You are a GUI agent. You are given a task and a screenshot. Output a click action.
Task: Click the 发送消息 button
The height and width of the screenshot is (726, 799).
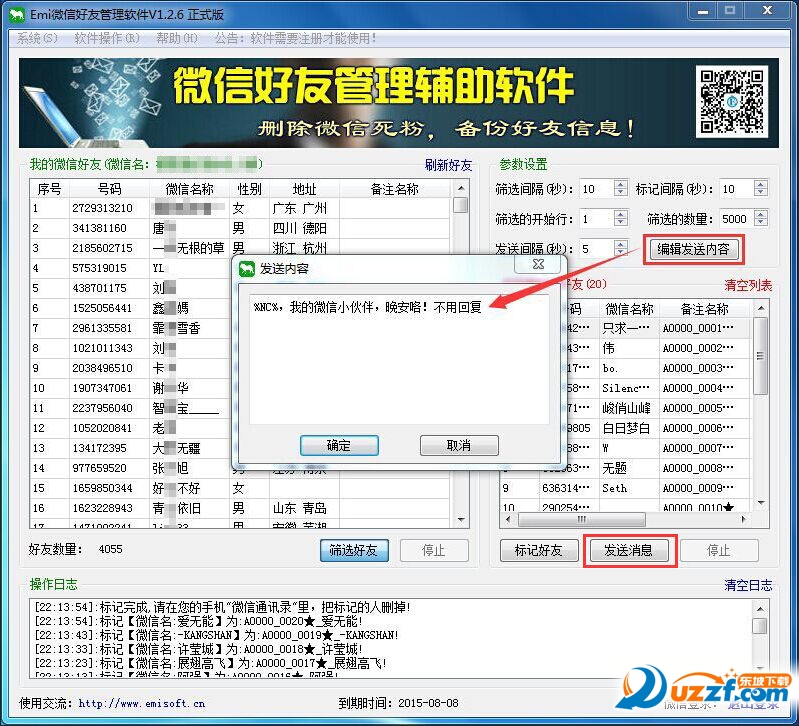tap(629, 550)
